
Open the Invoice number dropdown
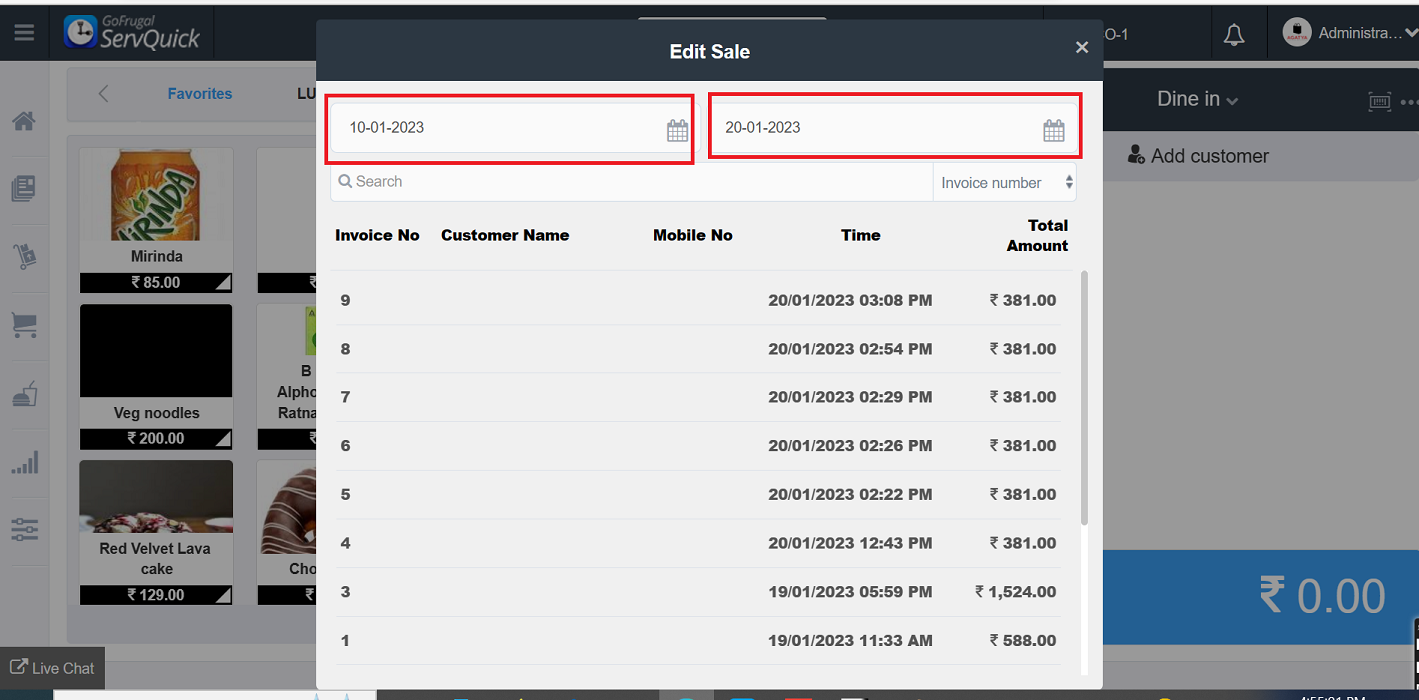click(x=1005, y=183)
